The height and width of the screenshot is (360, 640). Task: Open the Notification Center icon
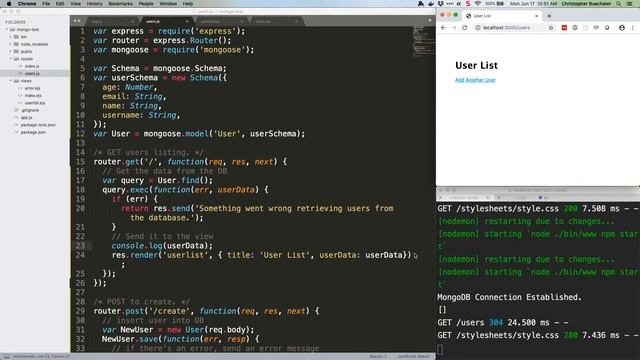pyautogui.click(x=630, y=4)
